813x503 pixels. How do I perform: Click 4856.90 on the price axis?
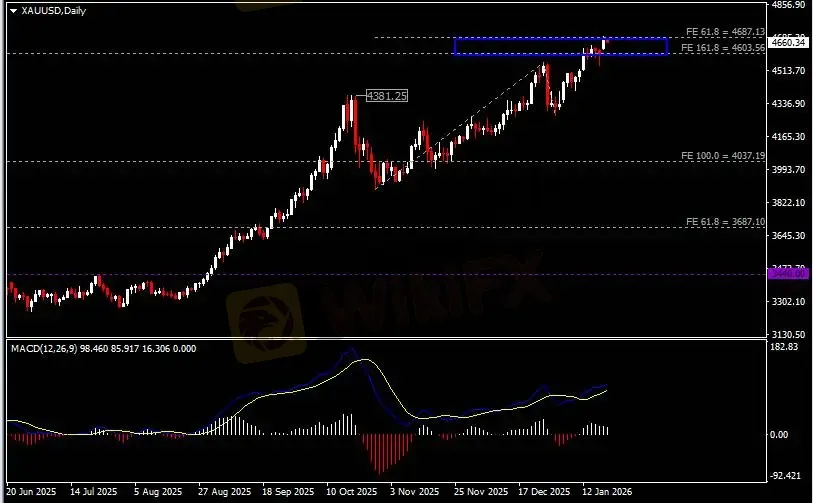pos(788,5)
